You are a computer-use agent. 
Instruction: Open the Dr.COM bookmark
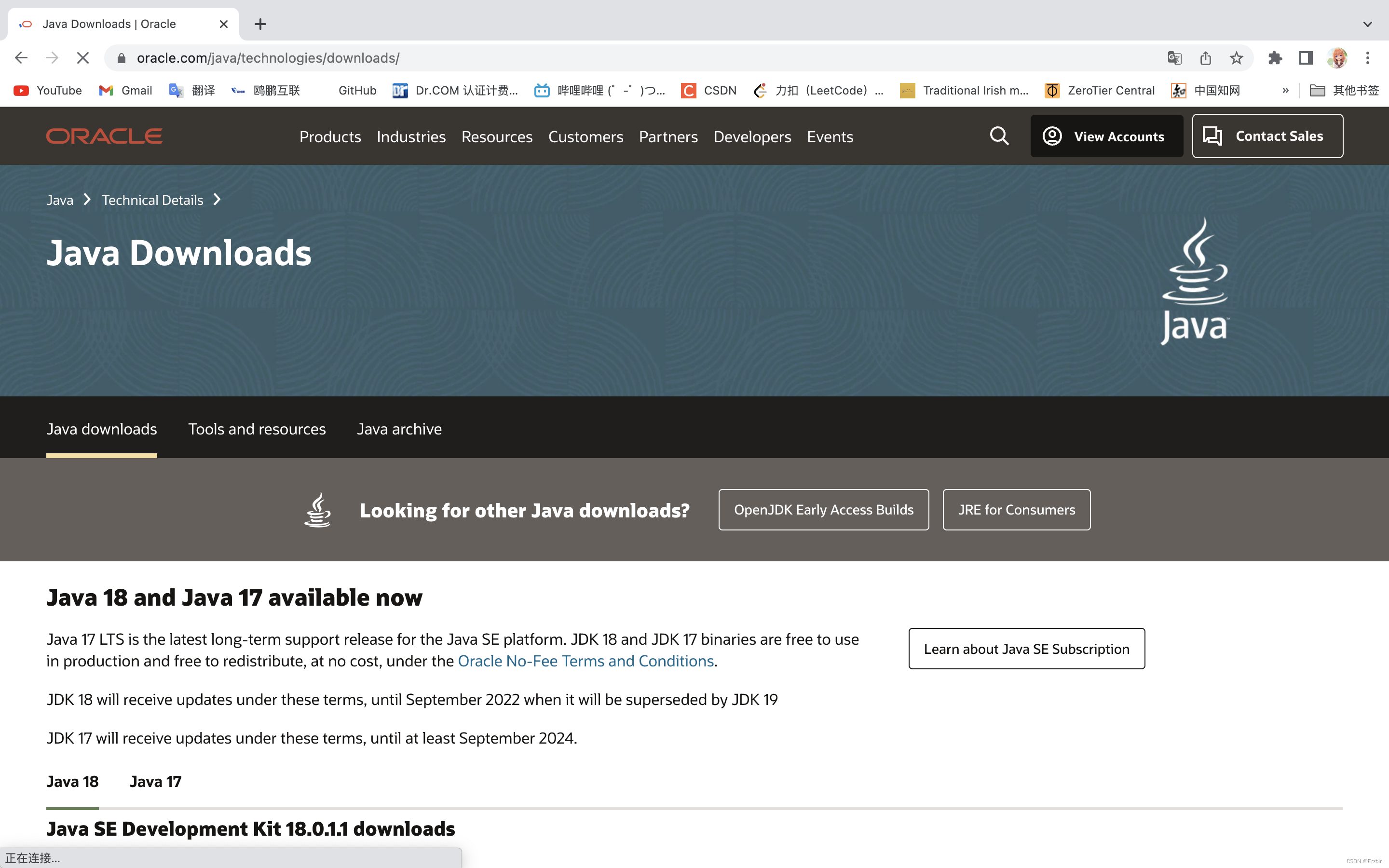click(455, 90)
